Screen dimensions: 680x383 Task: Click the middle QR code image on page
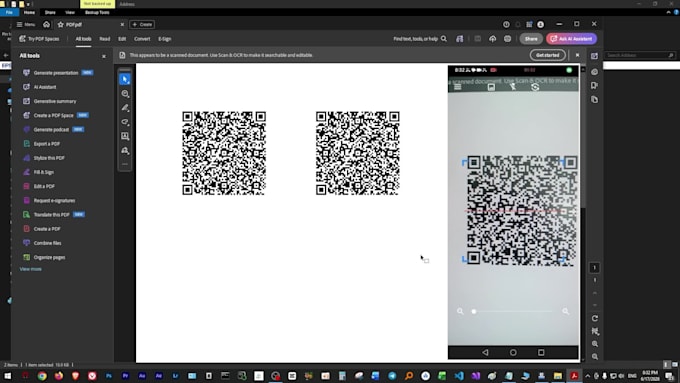pyautogui.click(x=357, y=153)
